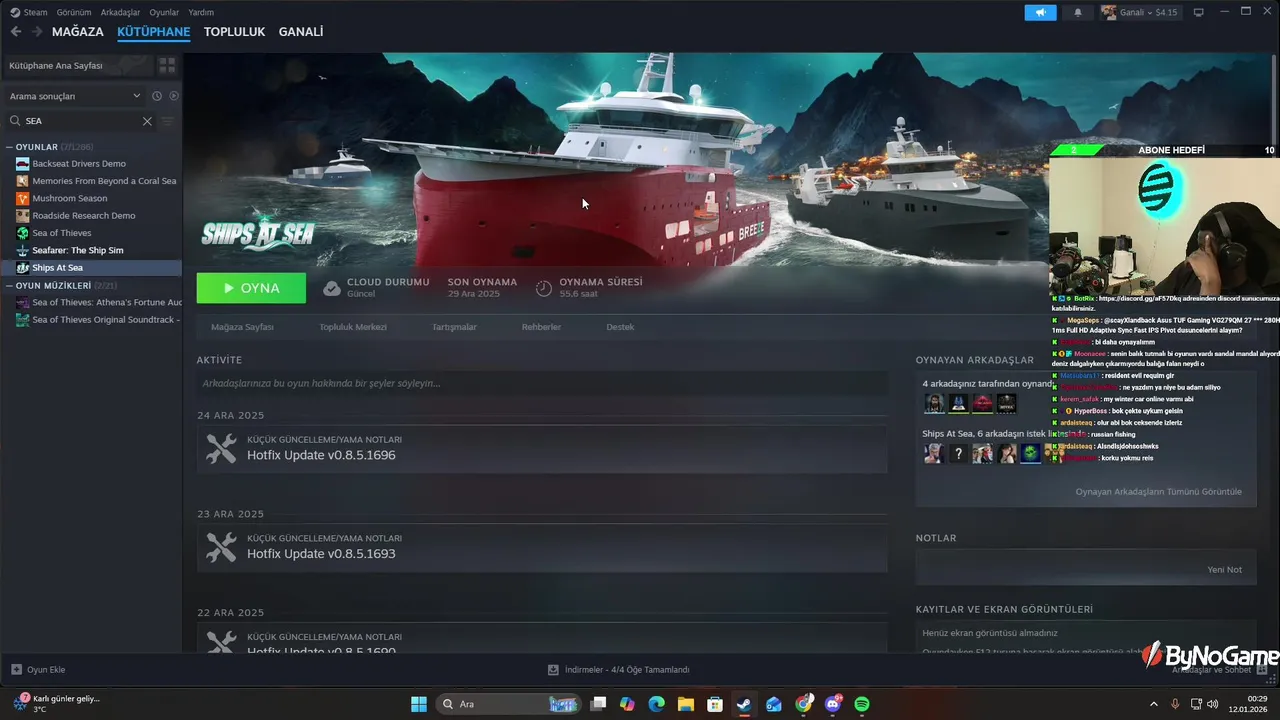1280x720 pixels.
Task: Click Oyun Ekle plus icon
Action: [16, 669]
